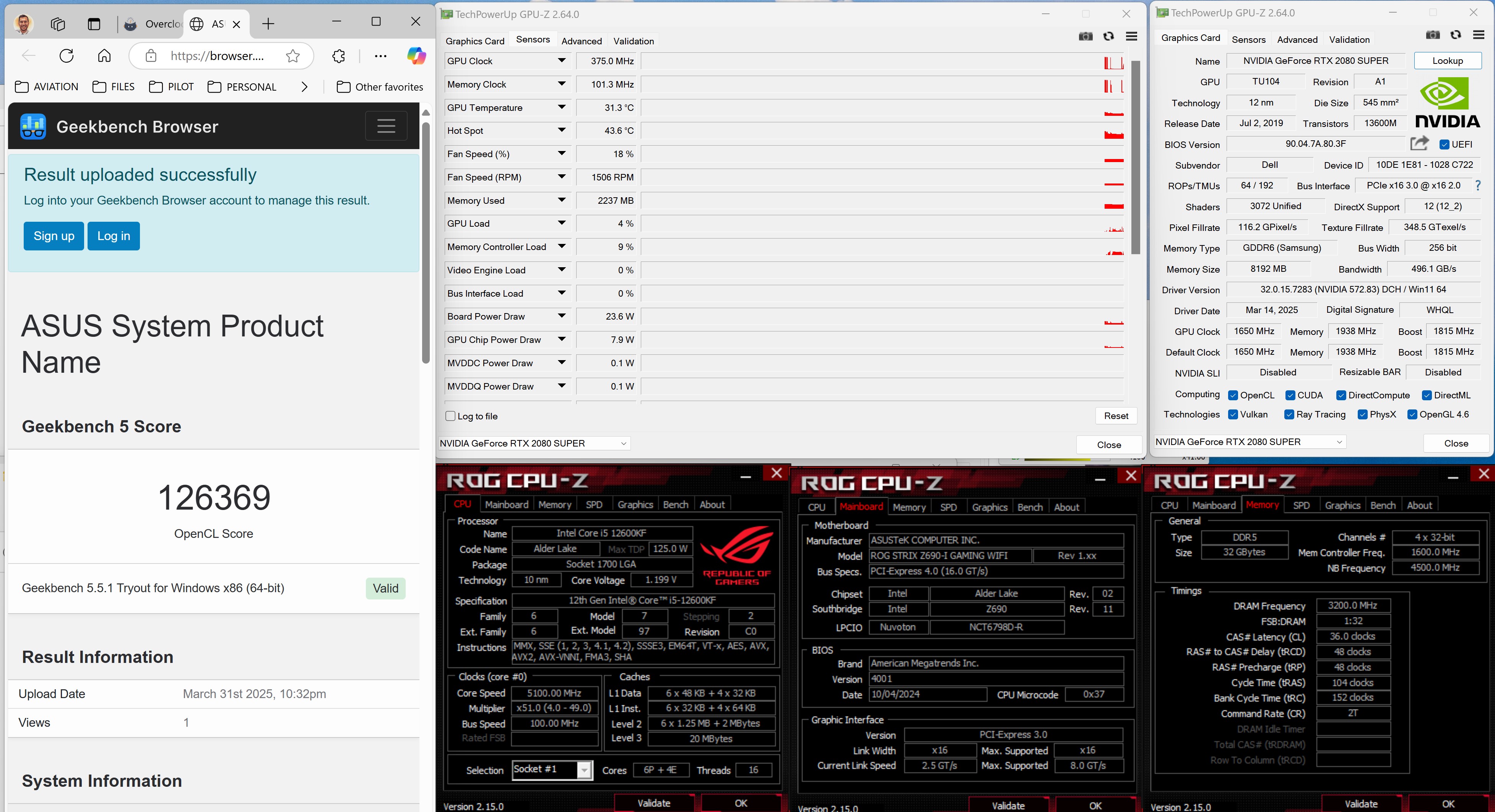The height and width of the screenshot is (812, 1495).
Task: Click the GPU Clock sensor history graph
Action: 882,60
